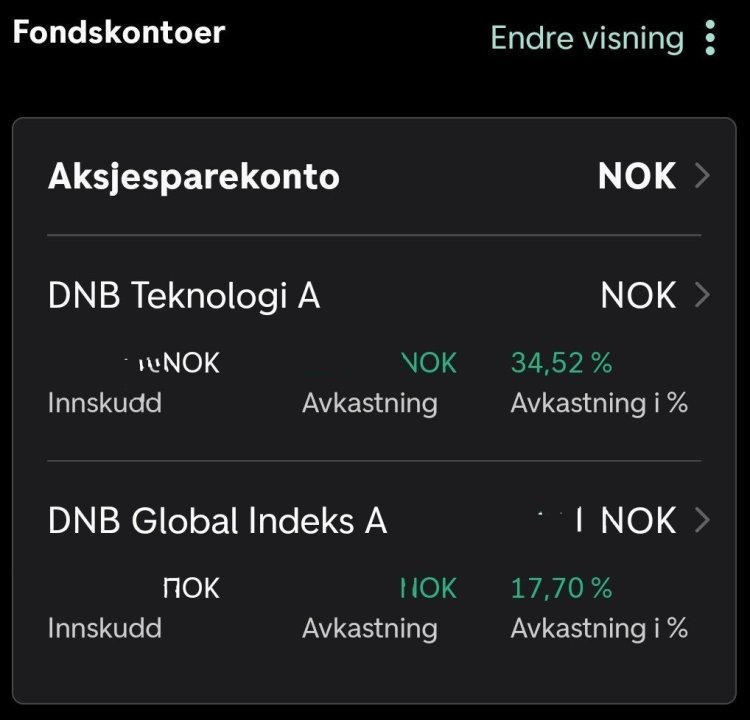Image resolution: width=750 pixels, height=720 pixels.
Task: Expand the Aksjesparekonto chevron arrow
Action: coord(702,177)
